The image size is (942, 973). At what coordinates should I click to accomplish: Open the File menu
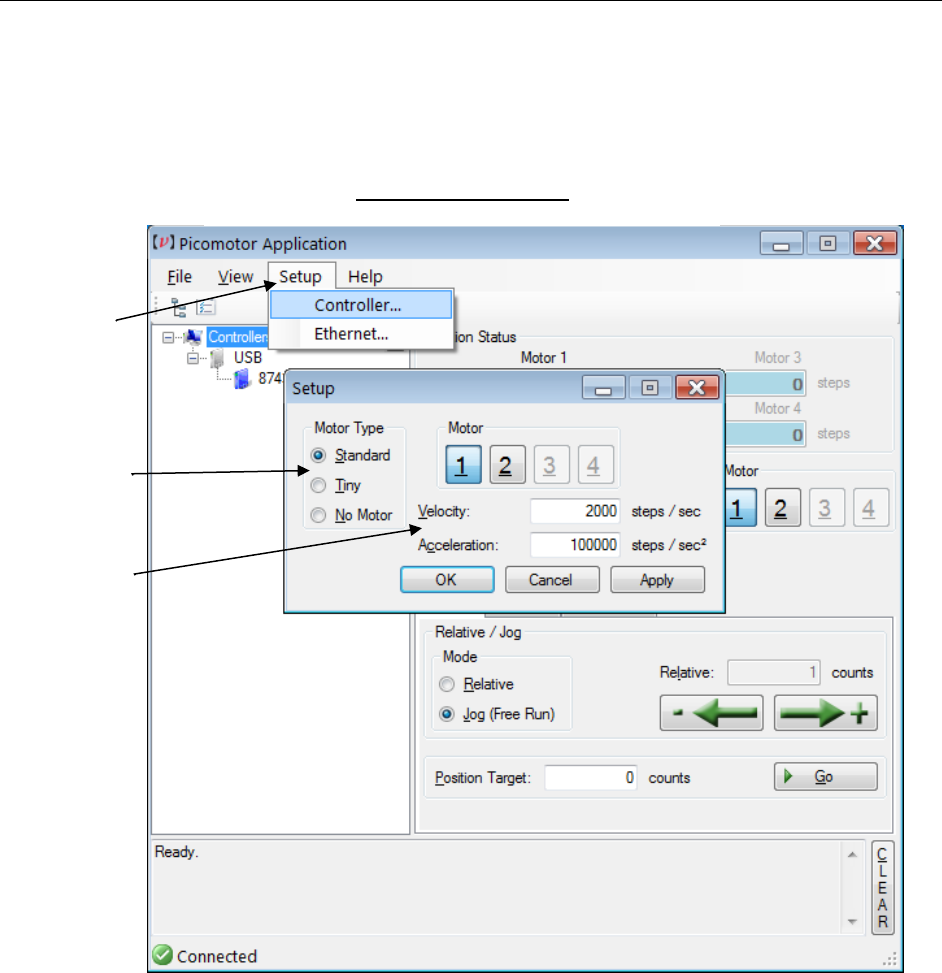click(x=179, y=276)
